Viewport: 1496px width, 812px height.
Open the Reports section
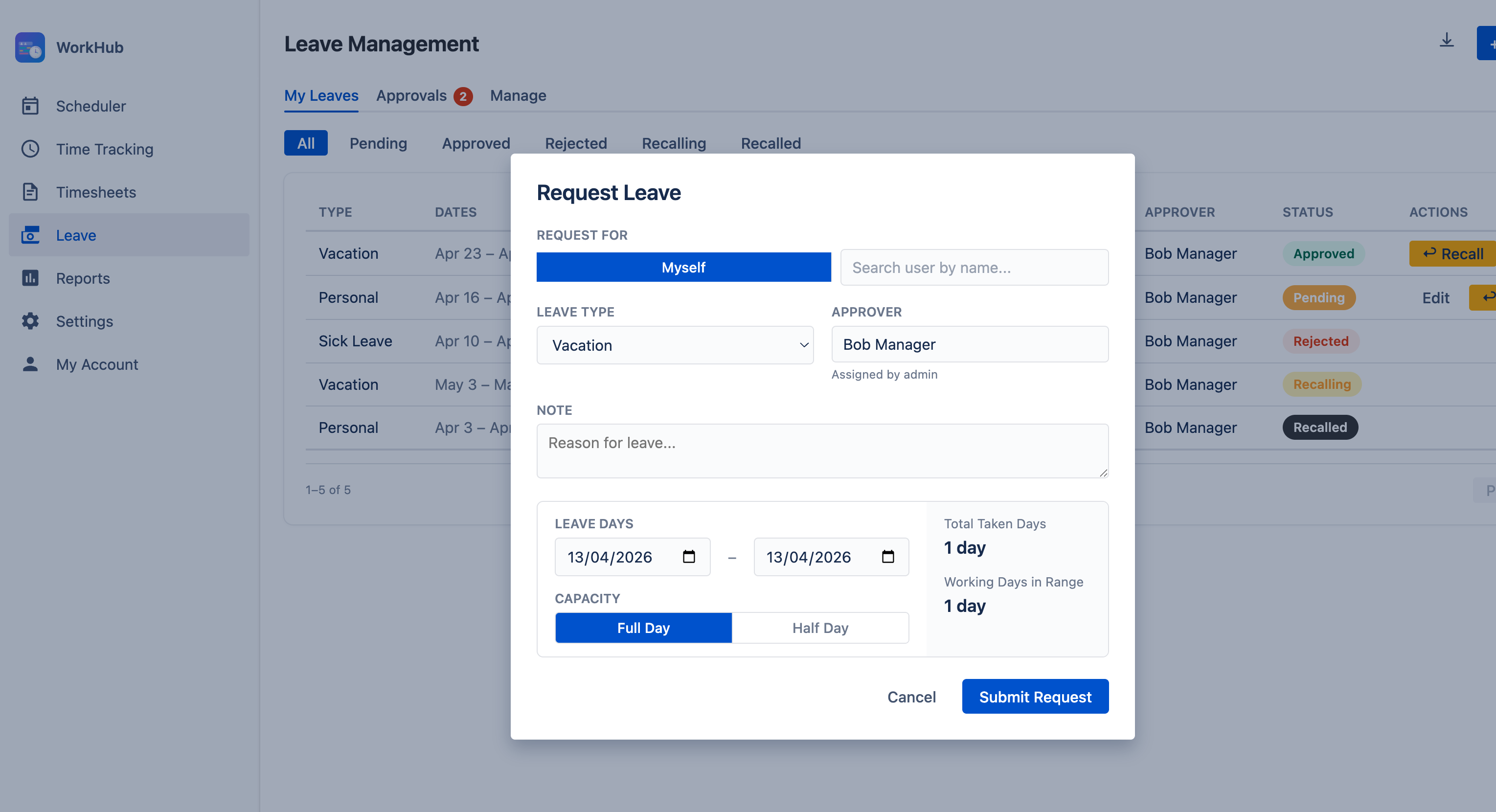[83, 278]
